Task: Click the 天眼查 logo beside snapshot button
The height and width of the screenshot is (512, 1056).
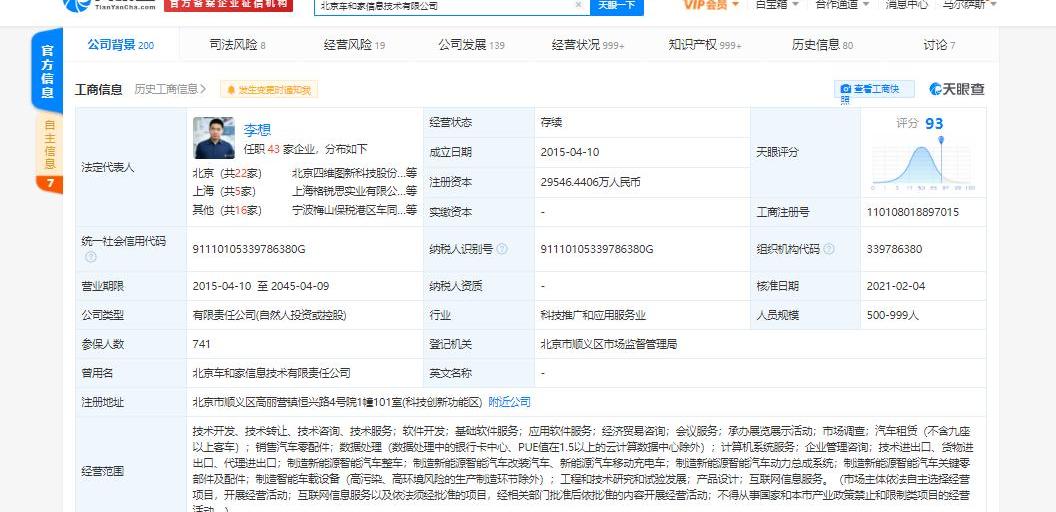Action: (956, 89)
